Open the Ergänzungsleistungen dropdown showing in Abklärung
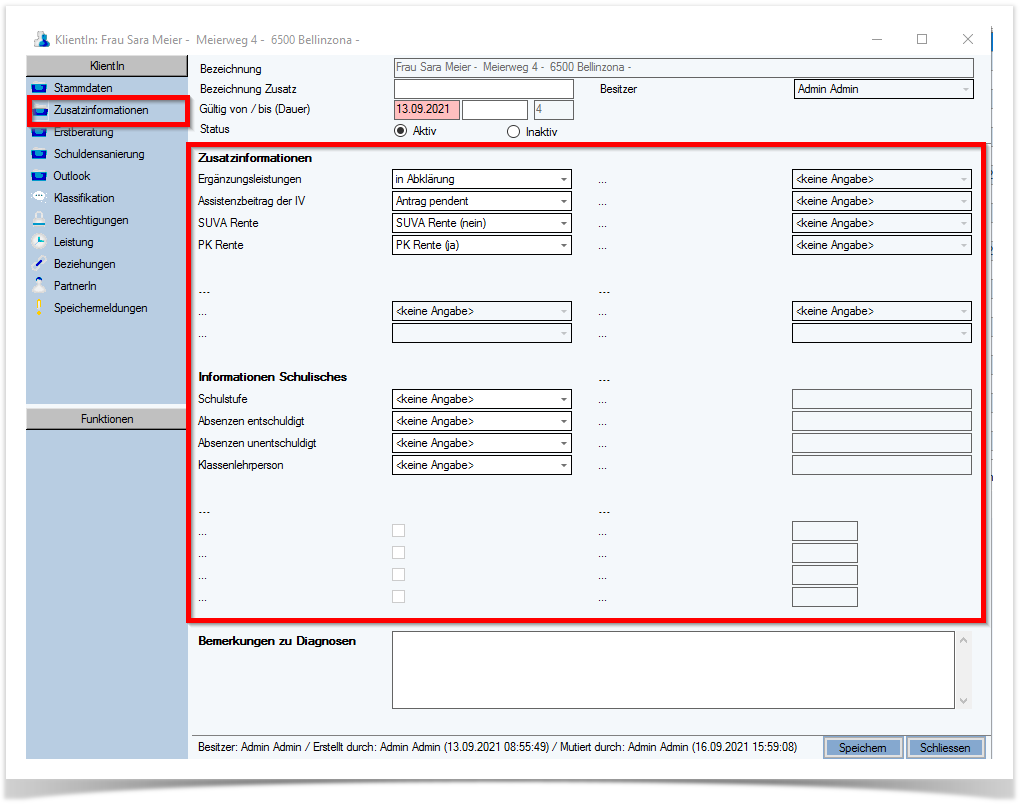This screenshot has height=808, width=1027. pyautogui.click(x=482, y=179)
